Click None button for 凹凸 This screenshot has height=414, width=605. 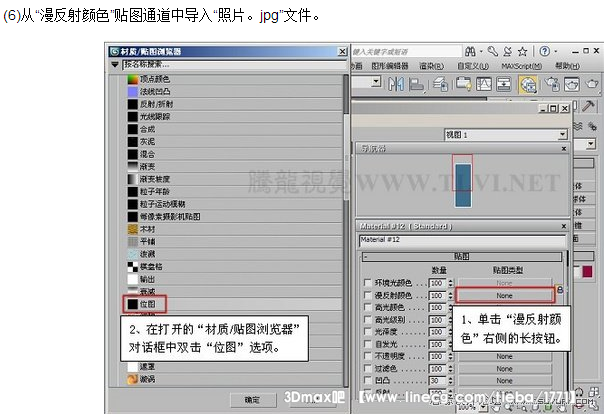(504, 381)
